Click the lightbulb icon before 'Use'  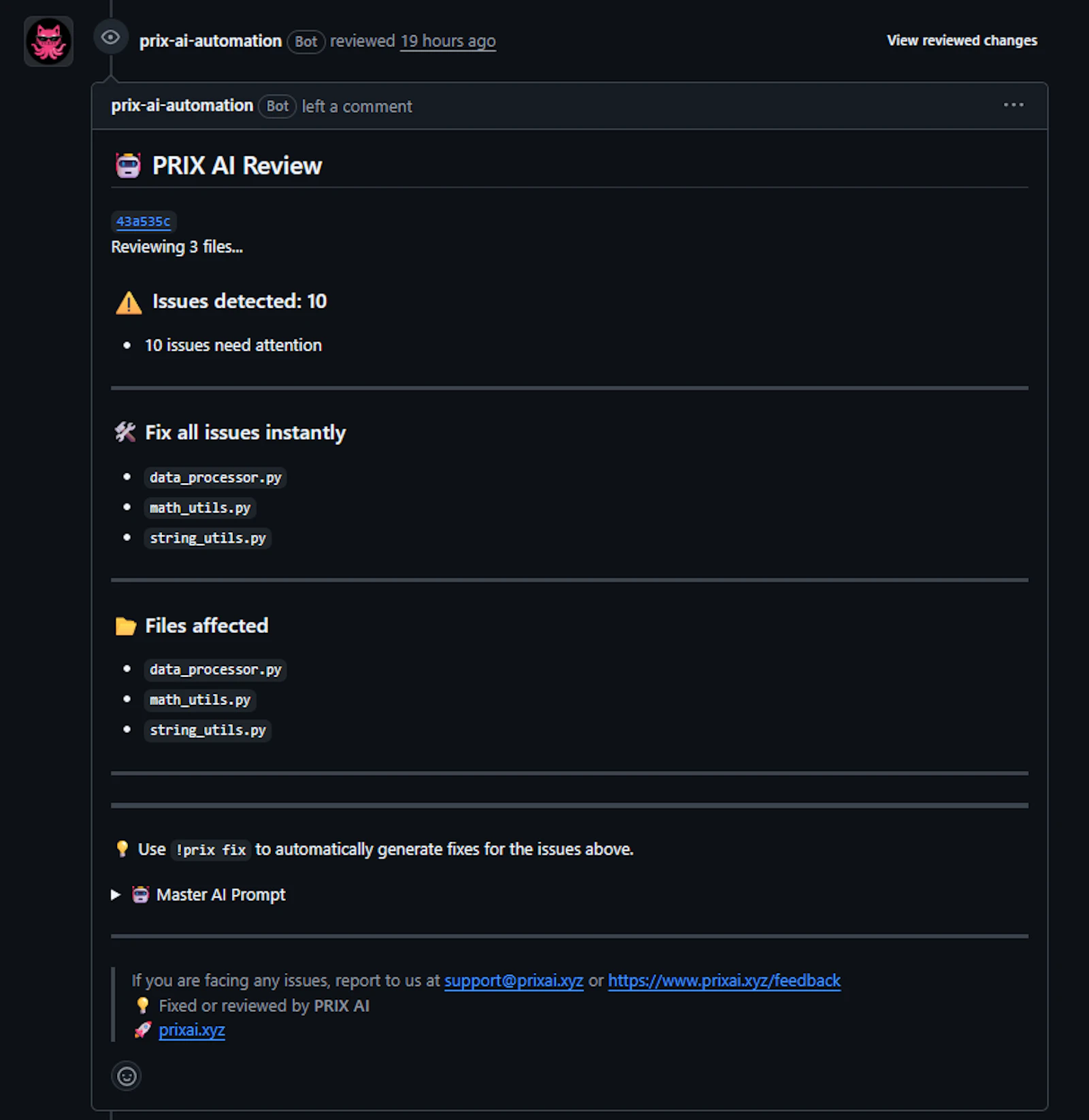pos(123,849)
